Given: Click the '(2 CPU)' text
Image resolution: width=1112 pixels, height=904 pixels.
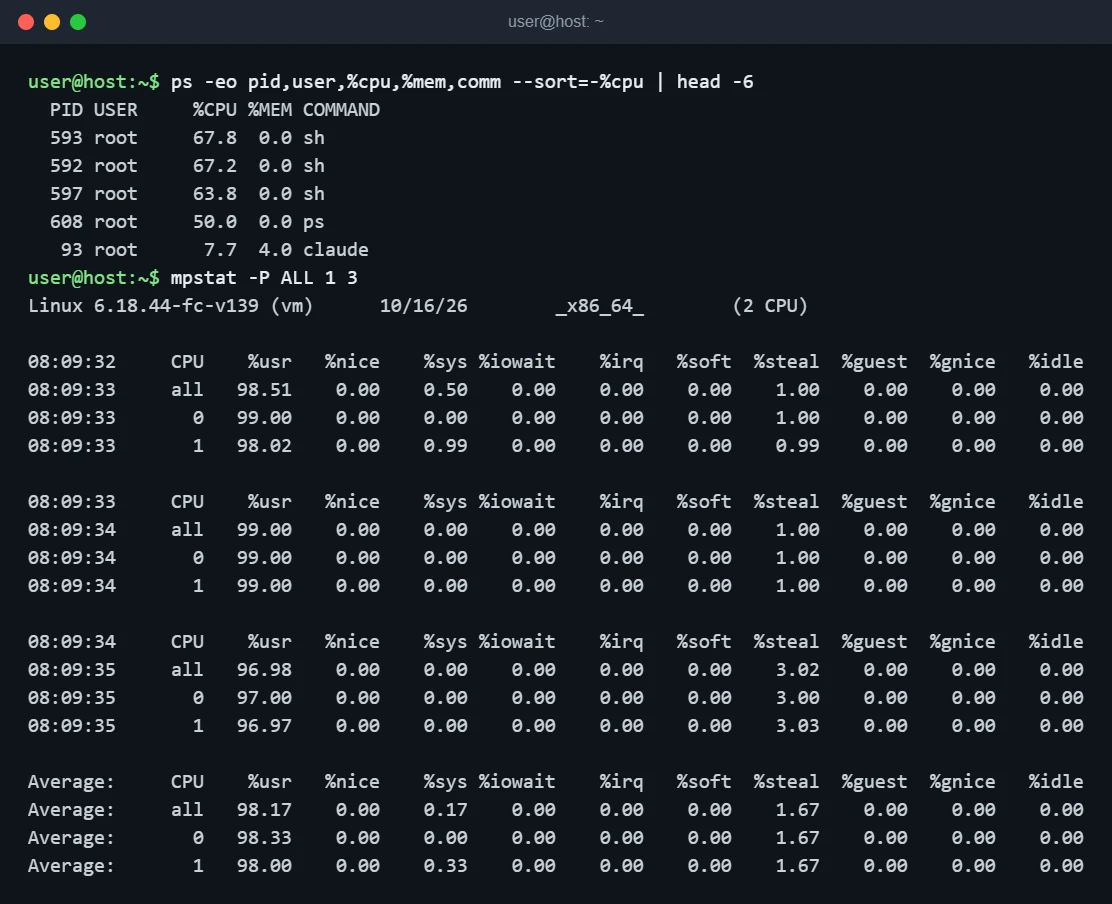Looking at the screenshot, I should click(770, 306).
